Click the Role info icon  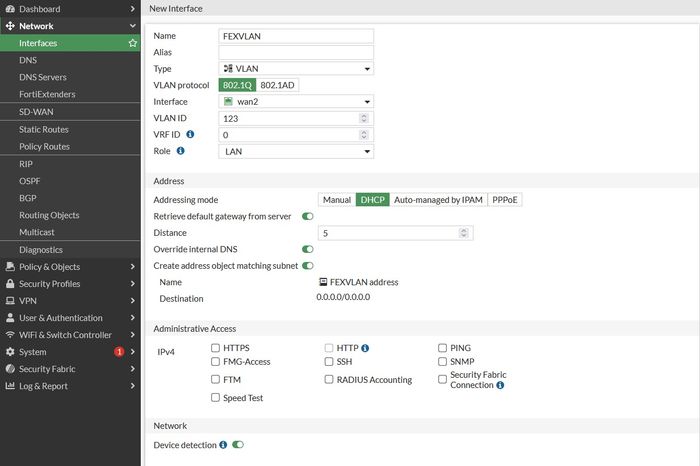pos(180,151)
